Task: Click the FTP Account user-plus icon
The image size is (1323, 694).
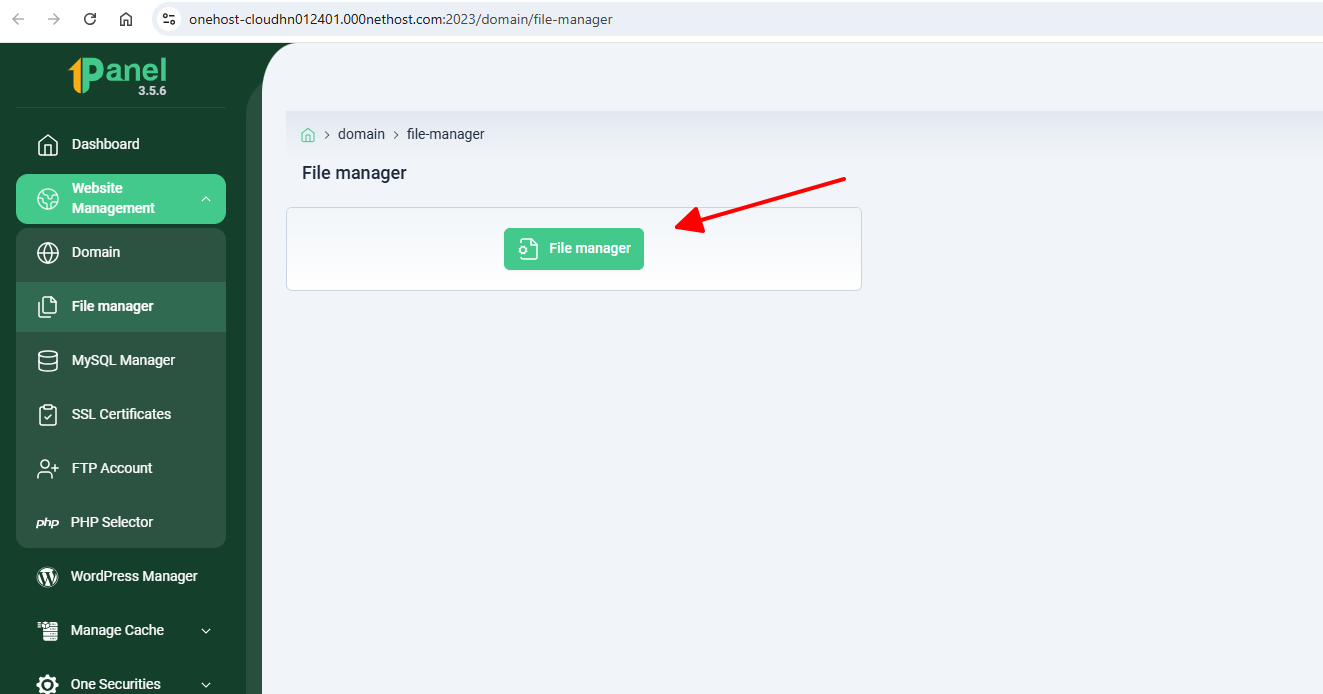Action: (47, 468)
